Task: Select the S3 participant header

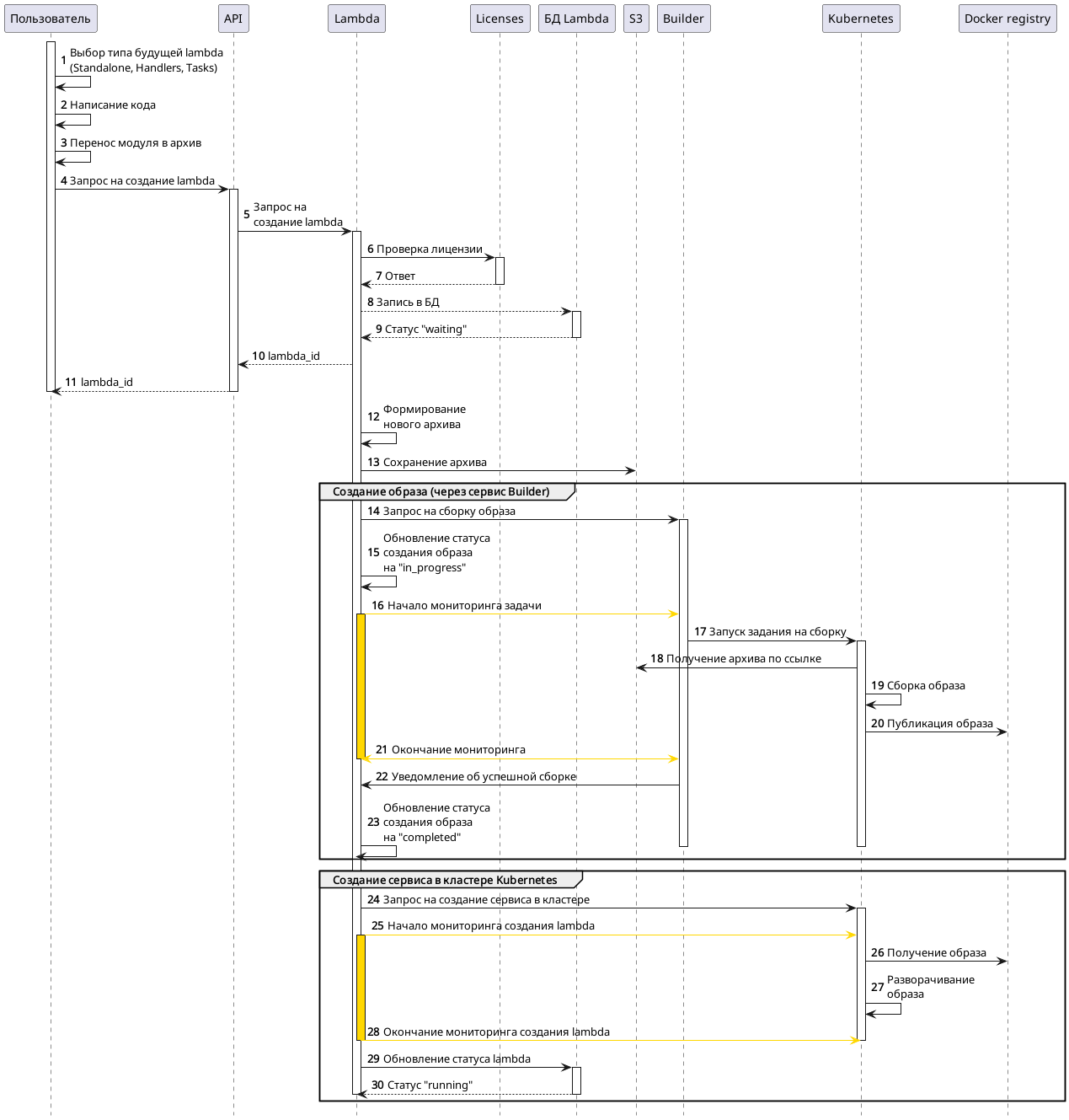Action: [x=636, y=19]
